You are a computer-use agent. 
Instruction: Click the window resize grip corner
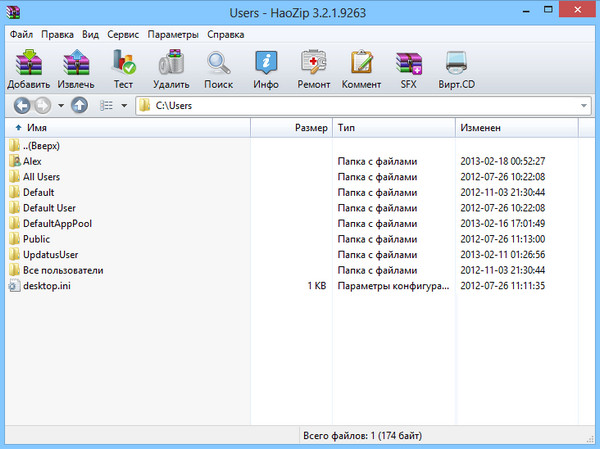click(x=590, y=439)
